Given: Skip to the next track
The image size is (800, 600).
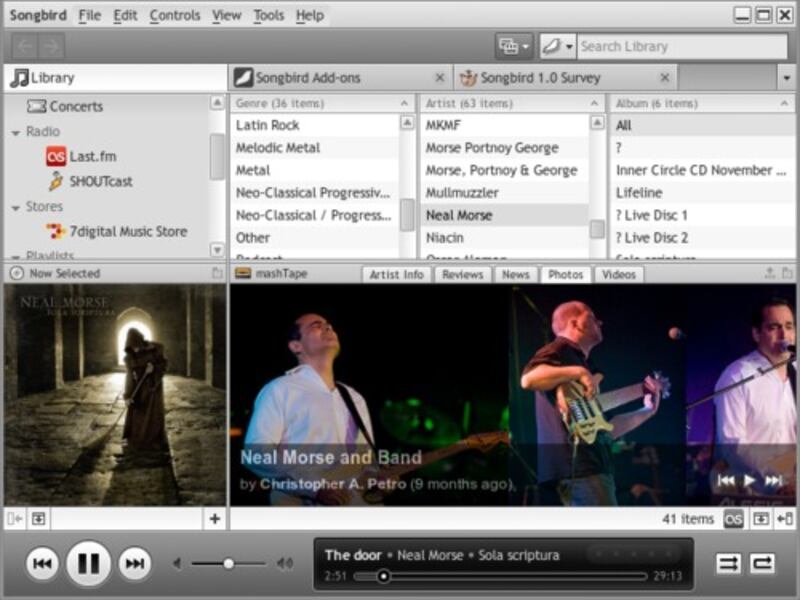Looking at the screenshot, I should [134, 564].
